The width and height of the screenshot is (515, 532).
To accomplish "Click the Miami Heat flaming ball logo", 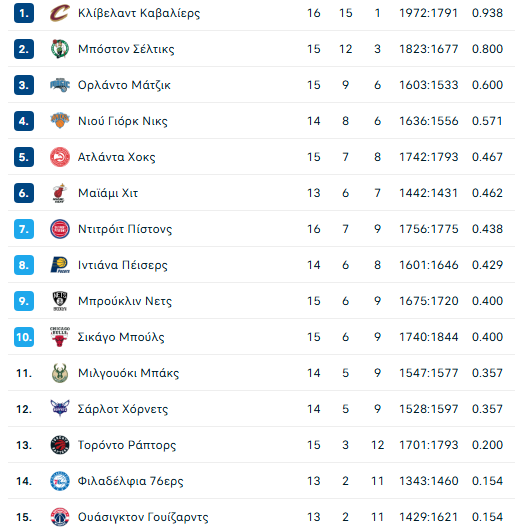I will click(x=60, y=193).
